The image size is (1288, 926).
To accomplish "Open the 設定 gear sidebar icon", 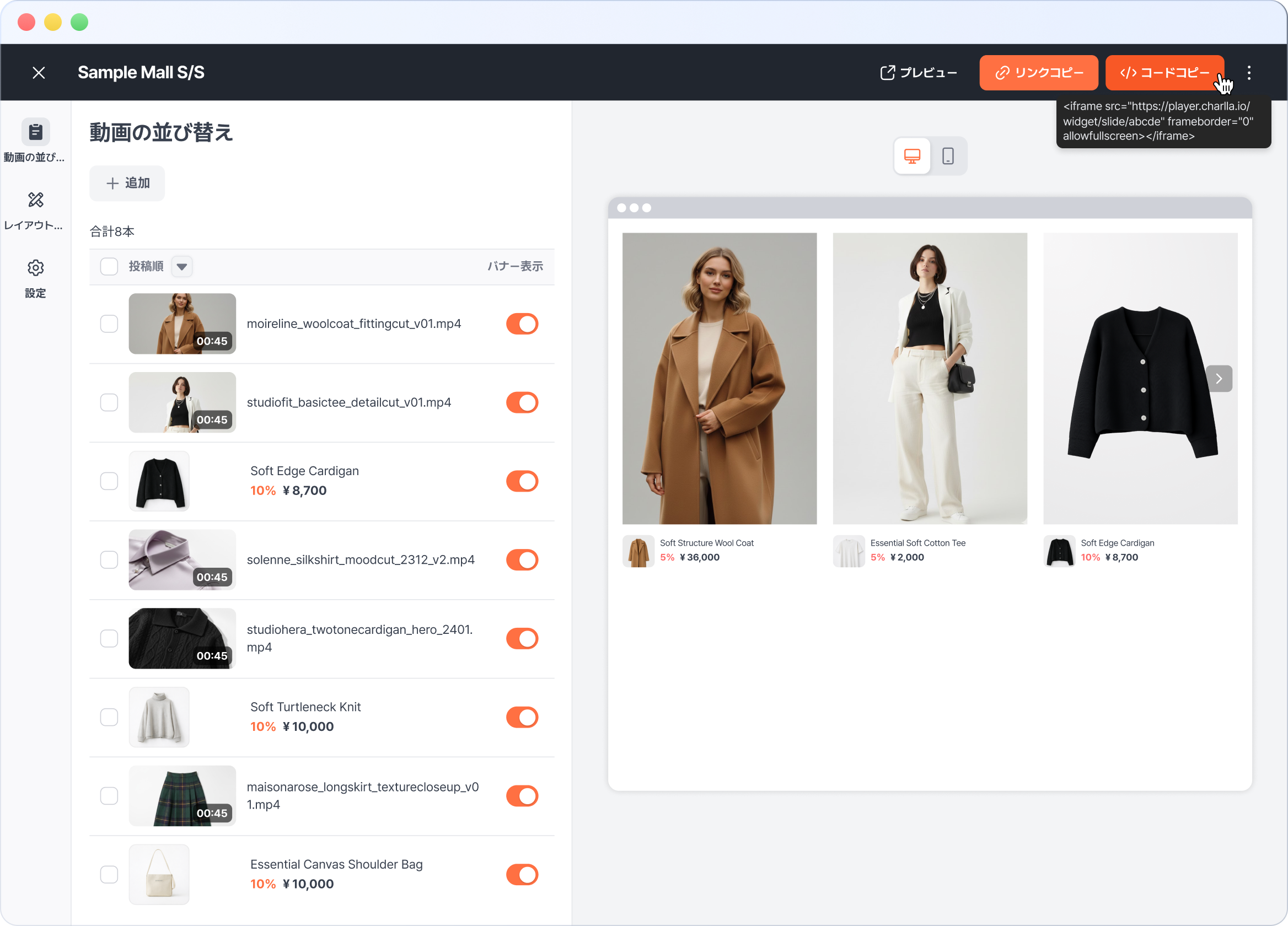I will click(x=35, y=268).
